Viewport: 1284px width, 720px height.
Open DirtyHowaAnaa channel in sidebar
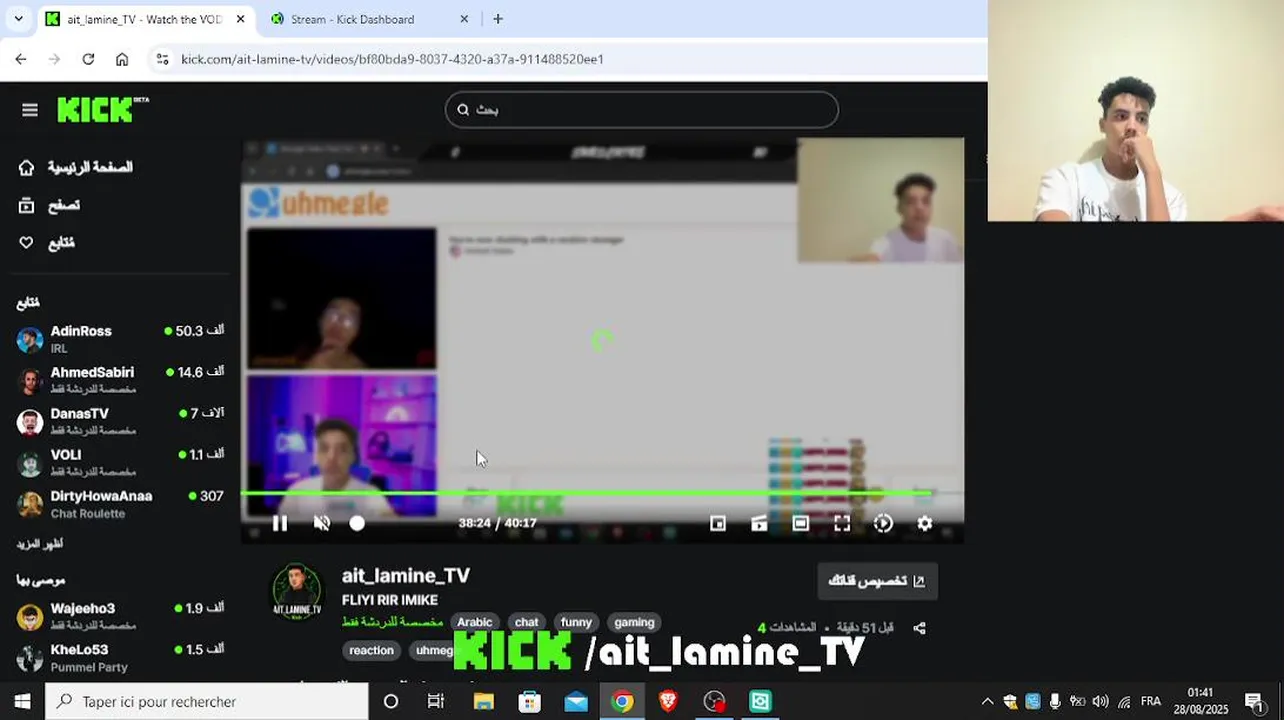click(x=120, y=504)
